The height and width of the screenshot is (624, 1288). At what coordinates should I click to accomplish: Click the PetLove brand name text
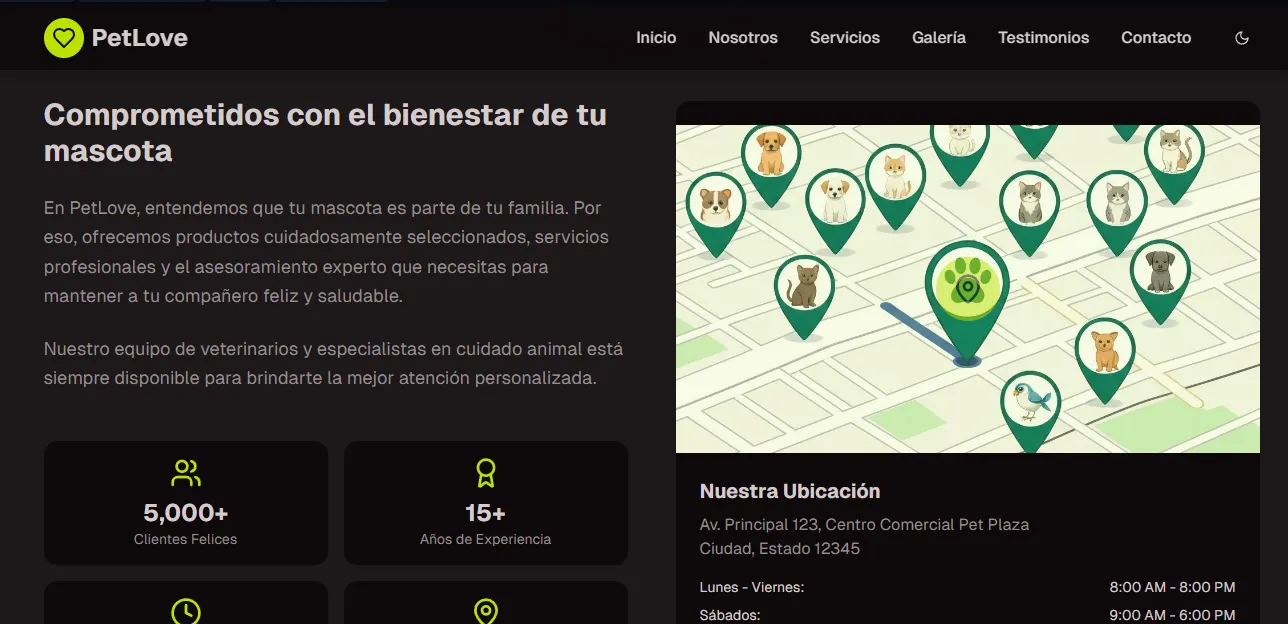click(x=139, y=38)
